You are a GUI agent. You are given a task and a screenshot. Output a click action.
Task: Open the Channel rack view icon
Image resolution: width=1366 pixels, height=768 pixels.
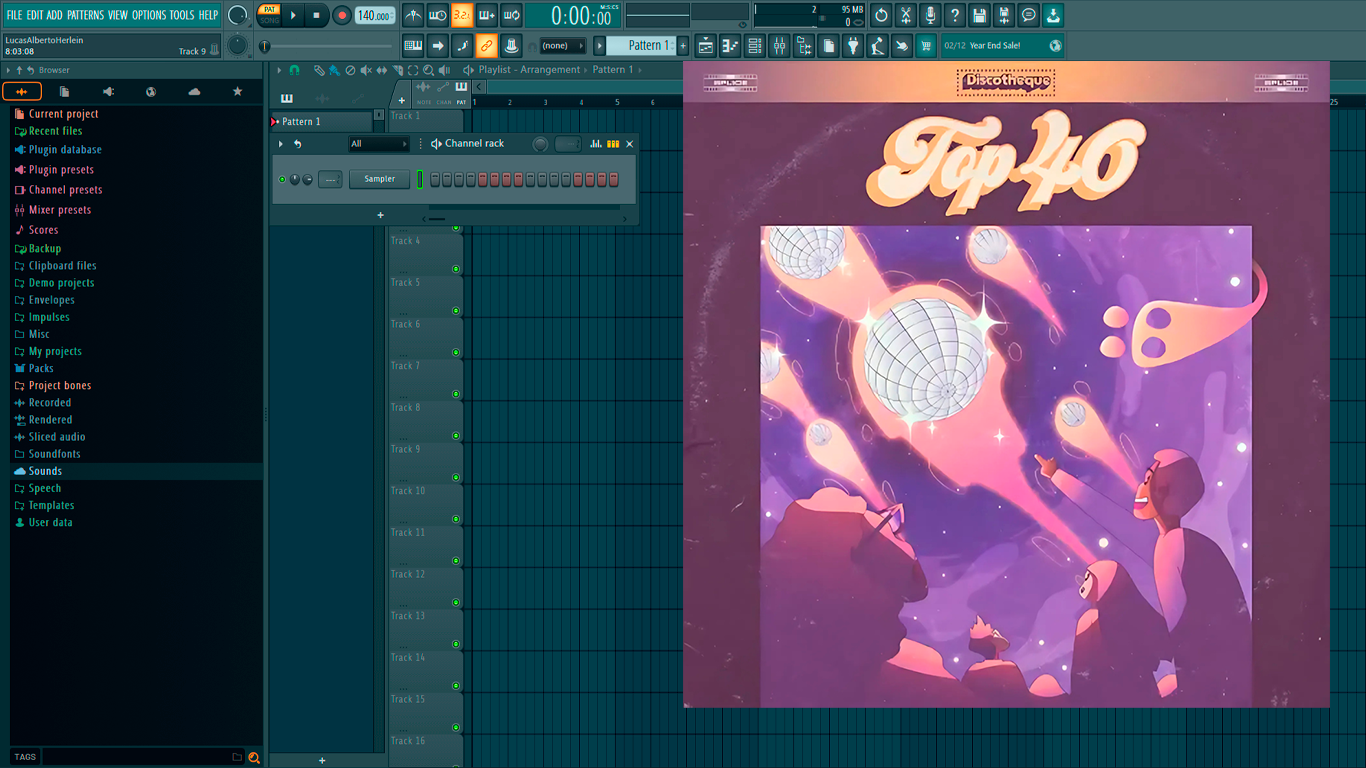(755, 45)
